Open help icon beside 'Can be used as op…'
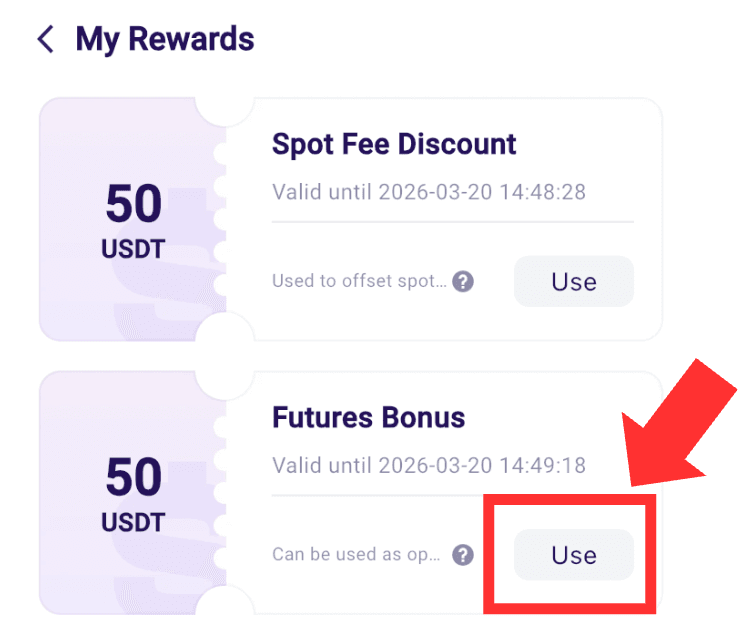 (463, 555)
